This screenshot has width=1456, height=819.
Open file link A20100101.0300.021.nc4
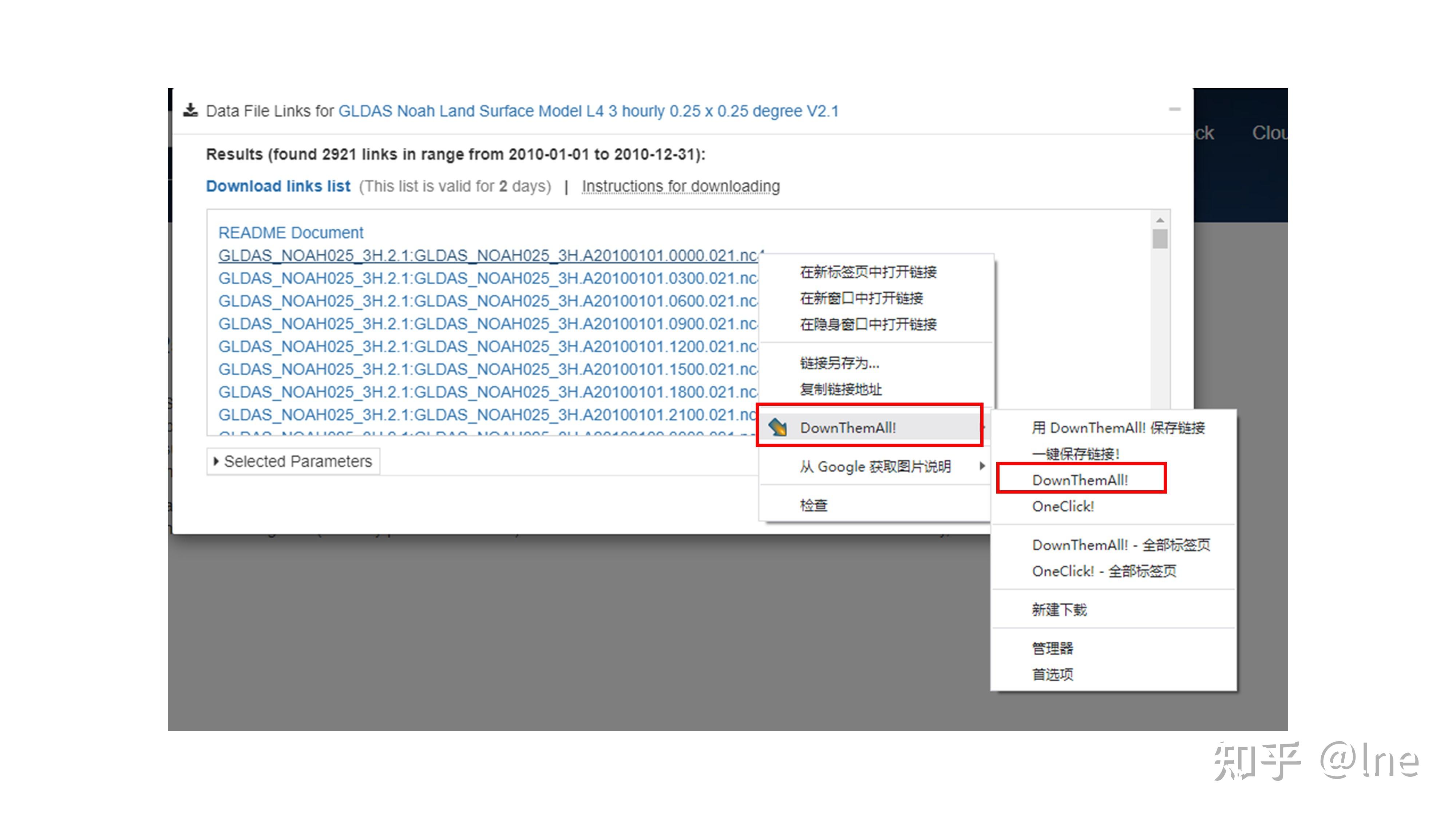[488, 278]
